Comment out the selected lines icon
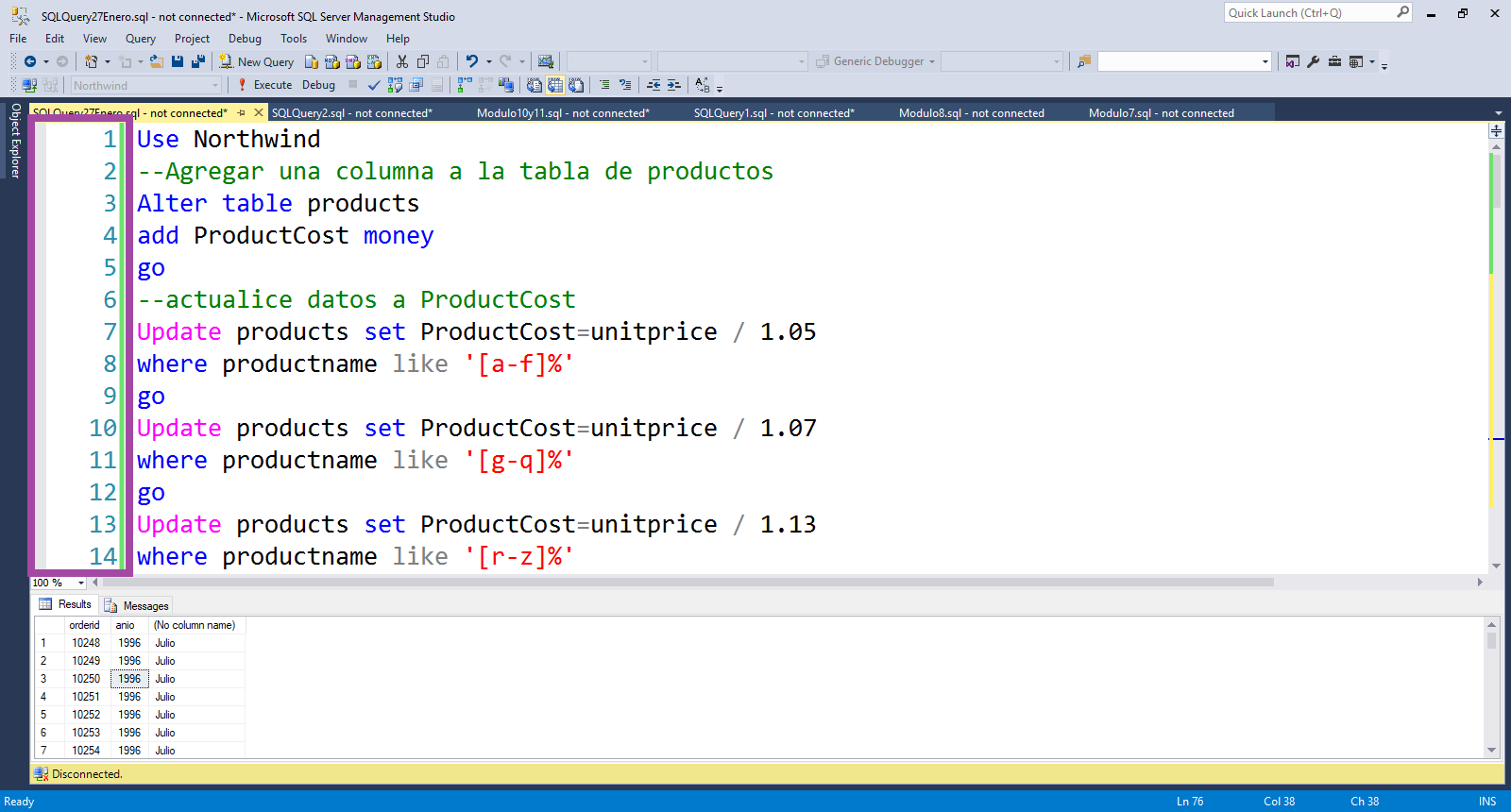The width and height of the screenshot is (1511, 812). (604, 85)
